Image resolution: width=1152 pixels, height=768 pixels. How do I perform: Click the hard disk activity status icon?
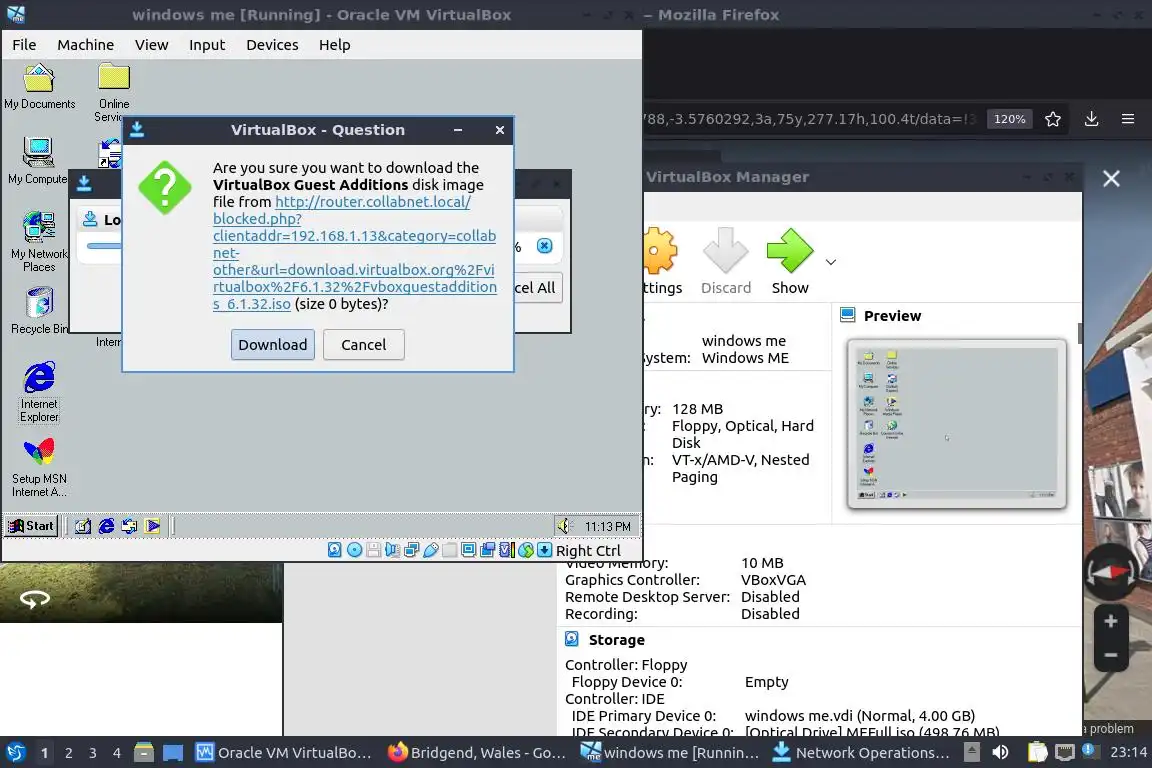click(334, 550)
